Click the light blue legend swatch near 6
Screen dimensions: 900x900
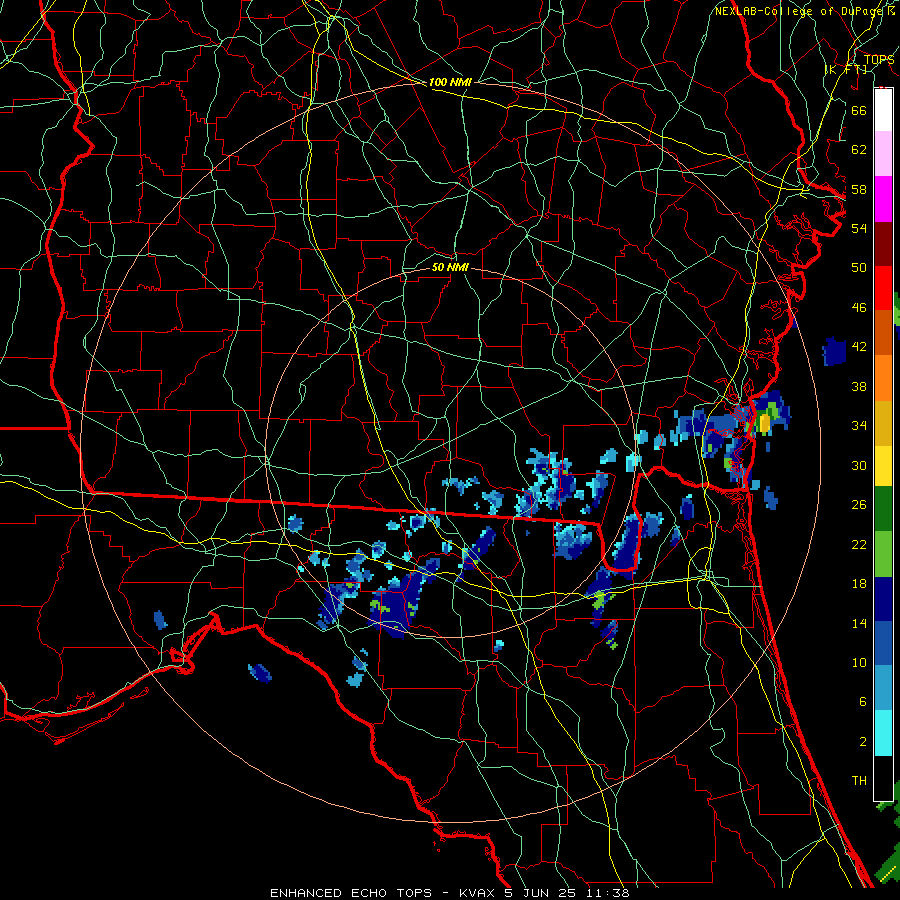point(883,688)
